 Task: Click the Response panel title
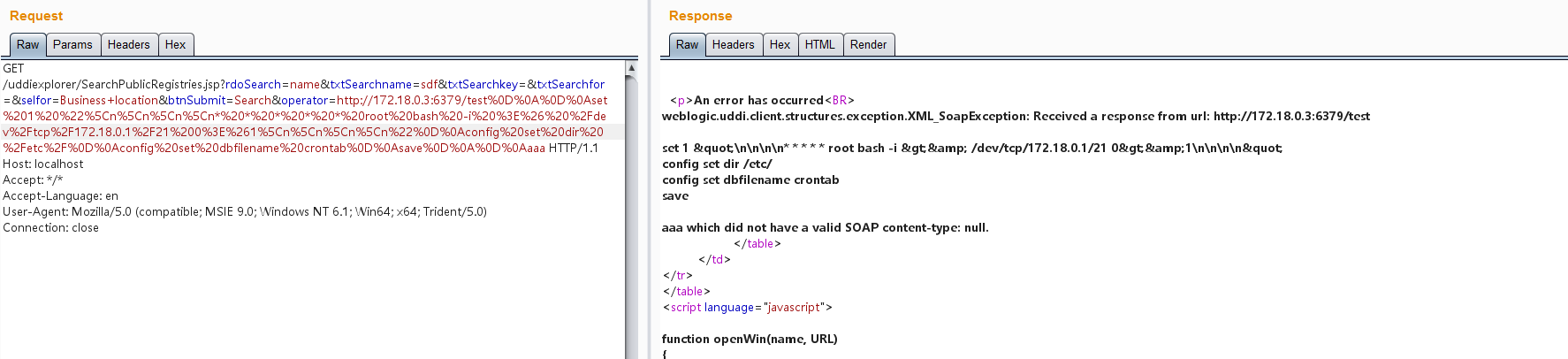pyautogui.click(x=701, y=16)
